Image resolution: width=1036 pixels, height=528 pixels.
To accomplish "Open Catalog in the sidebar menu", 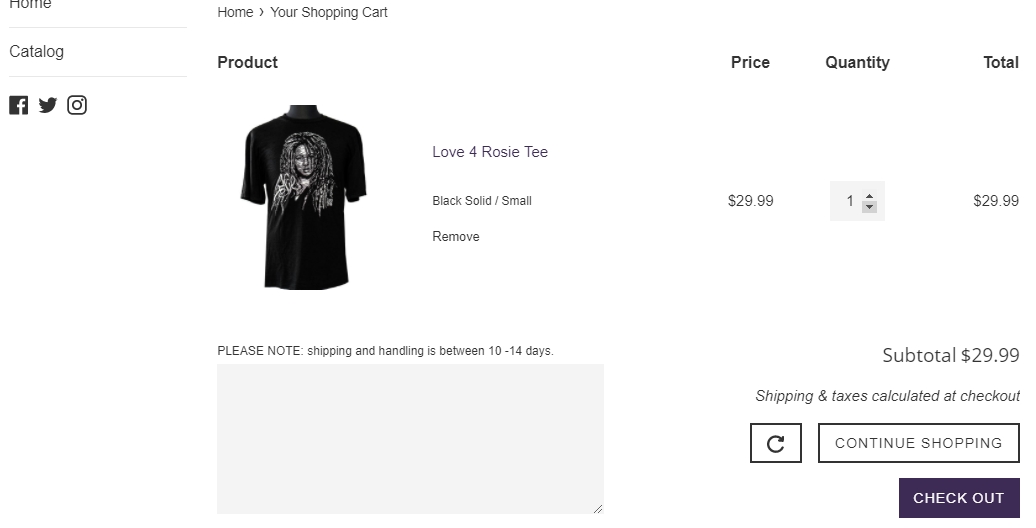I will 37,51.
